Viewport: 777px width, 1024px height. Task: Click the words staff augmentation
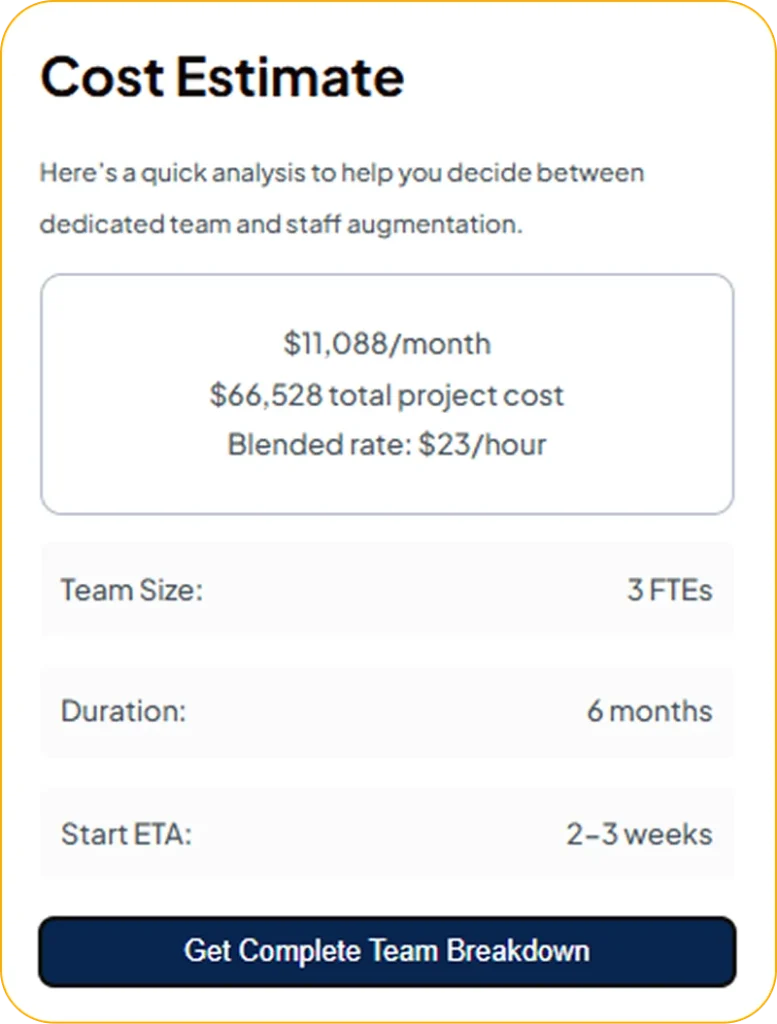tap(404, 224)
